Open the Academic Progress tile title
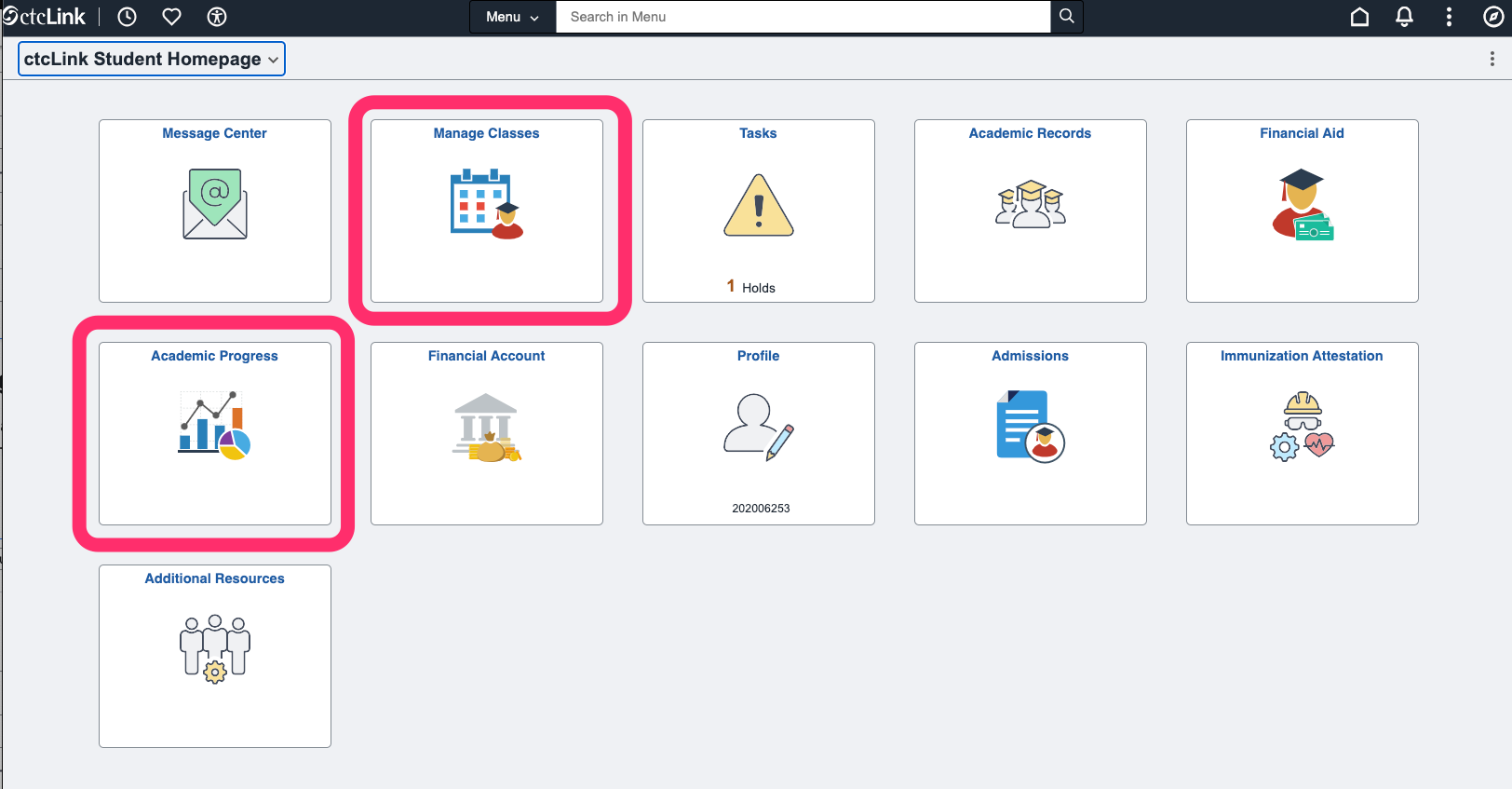The image size is (1512, 789). [215, 356]
